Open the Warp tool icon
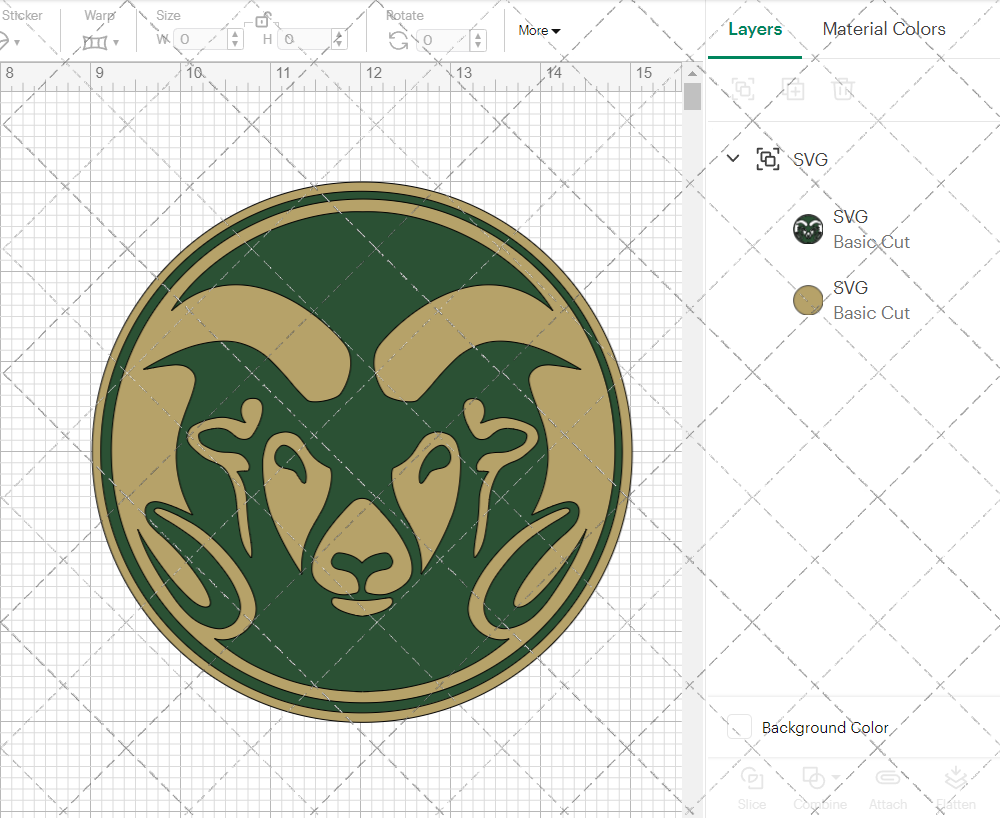 point(94,43)
